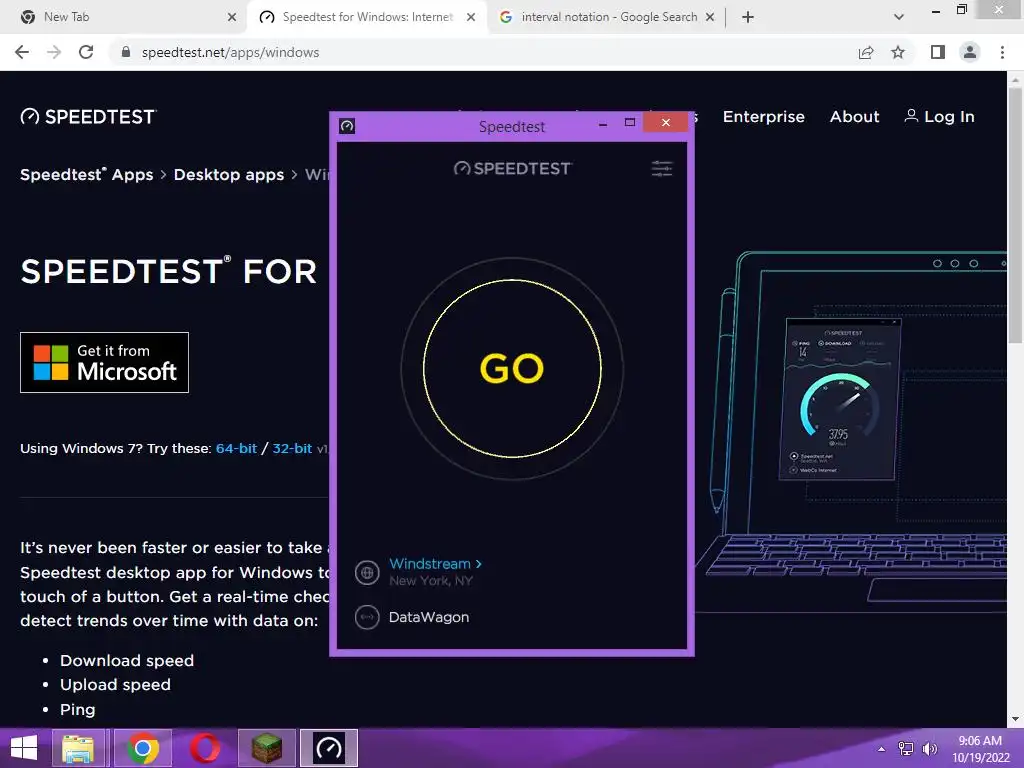
Task: Toggle the Chrome side panel
Action: 938,52
